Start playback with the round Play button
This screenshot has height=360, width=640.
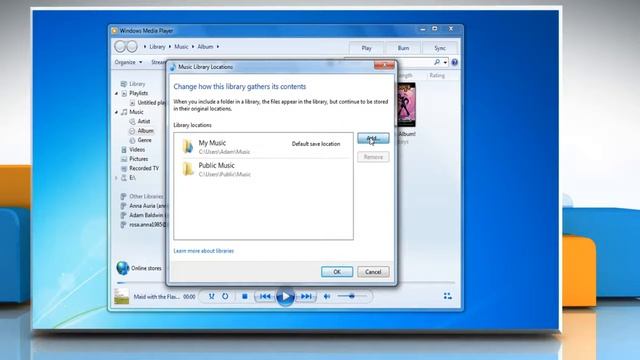[x=285, y=297]
